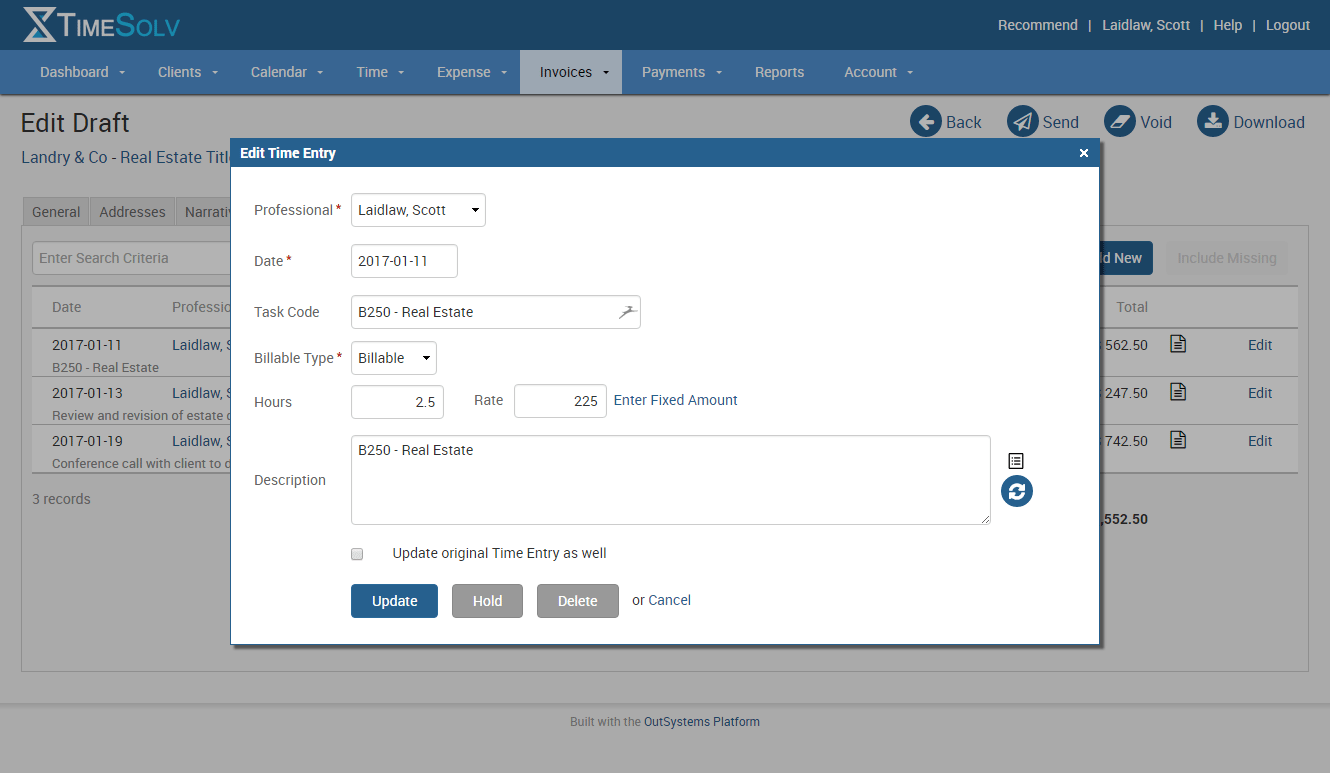Click the Date field showing 2017-01-11

[x=404, y=261]
